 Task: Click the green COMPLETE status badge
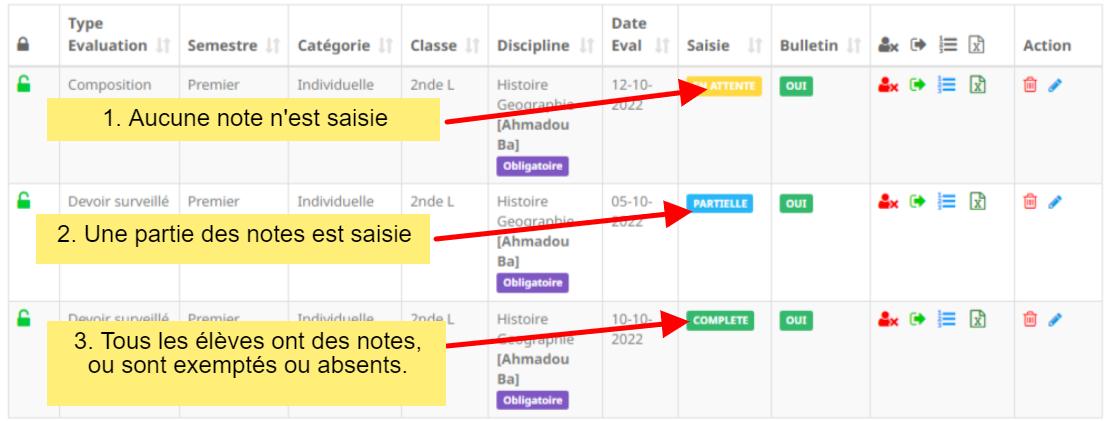[720, 321]
